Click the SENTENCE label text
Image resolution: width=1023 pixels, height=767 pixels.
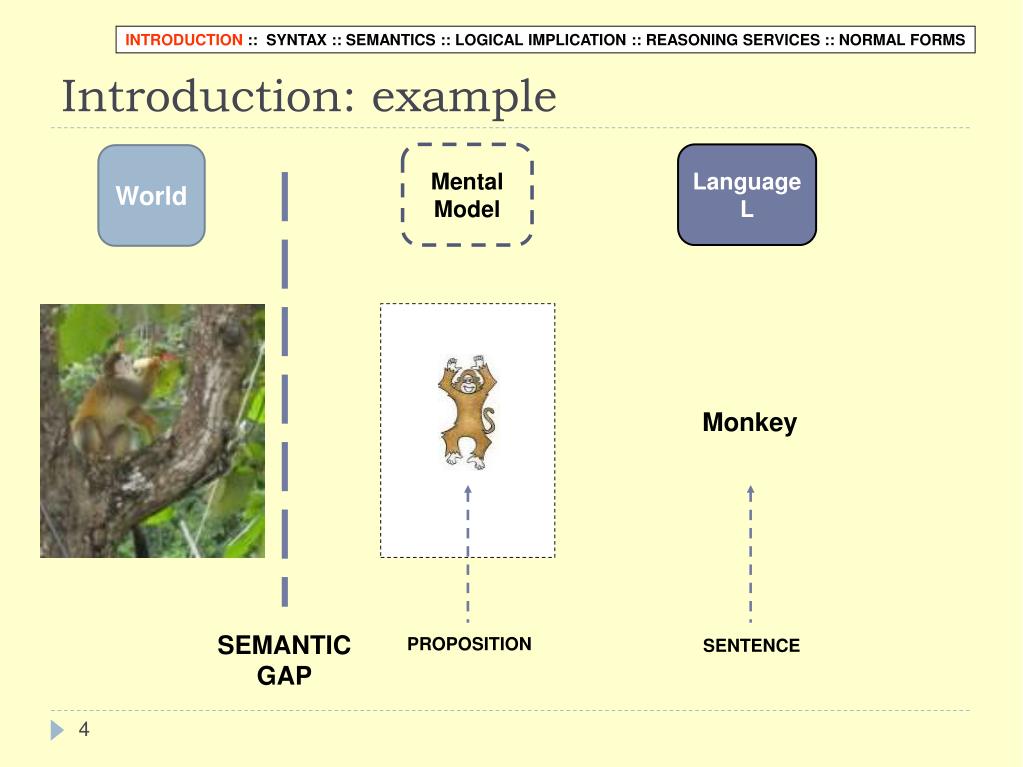click(x=751, y=646)
